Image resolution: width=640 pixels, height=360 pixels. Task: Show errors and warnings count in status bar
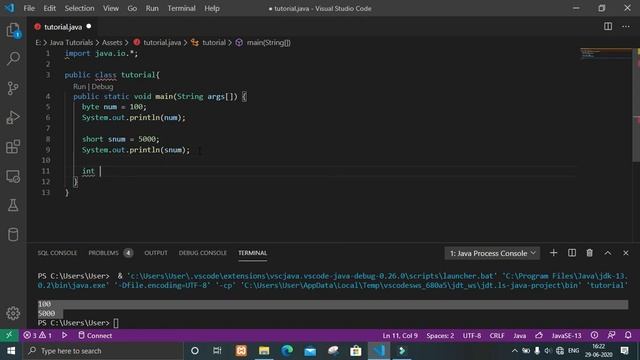[37, 335]
